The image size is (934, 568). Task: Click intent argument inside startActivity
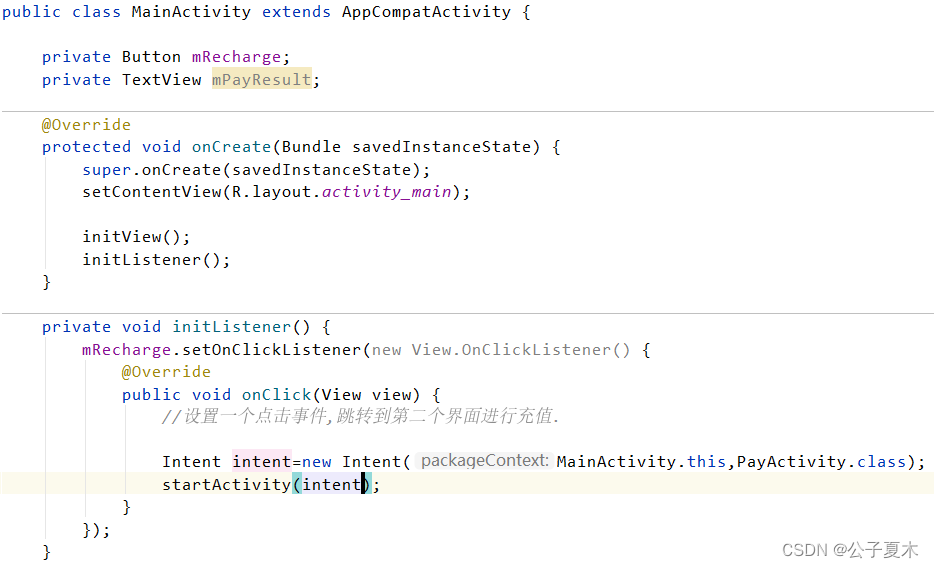[331, 484]
